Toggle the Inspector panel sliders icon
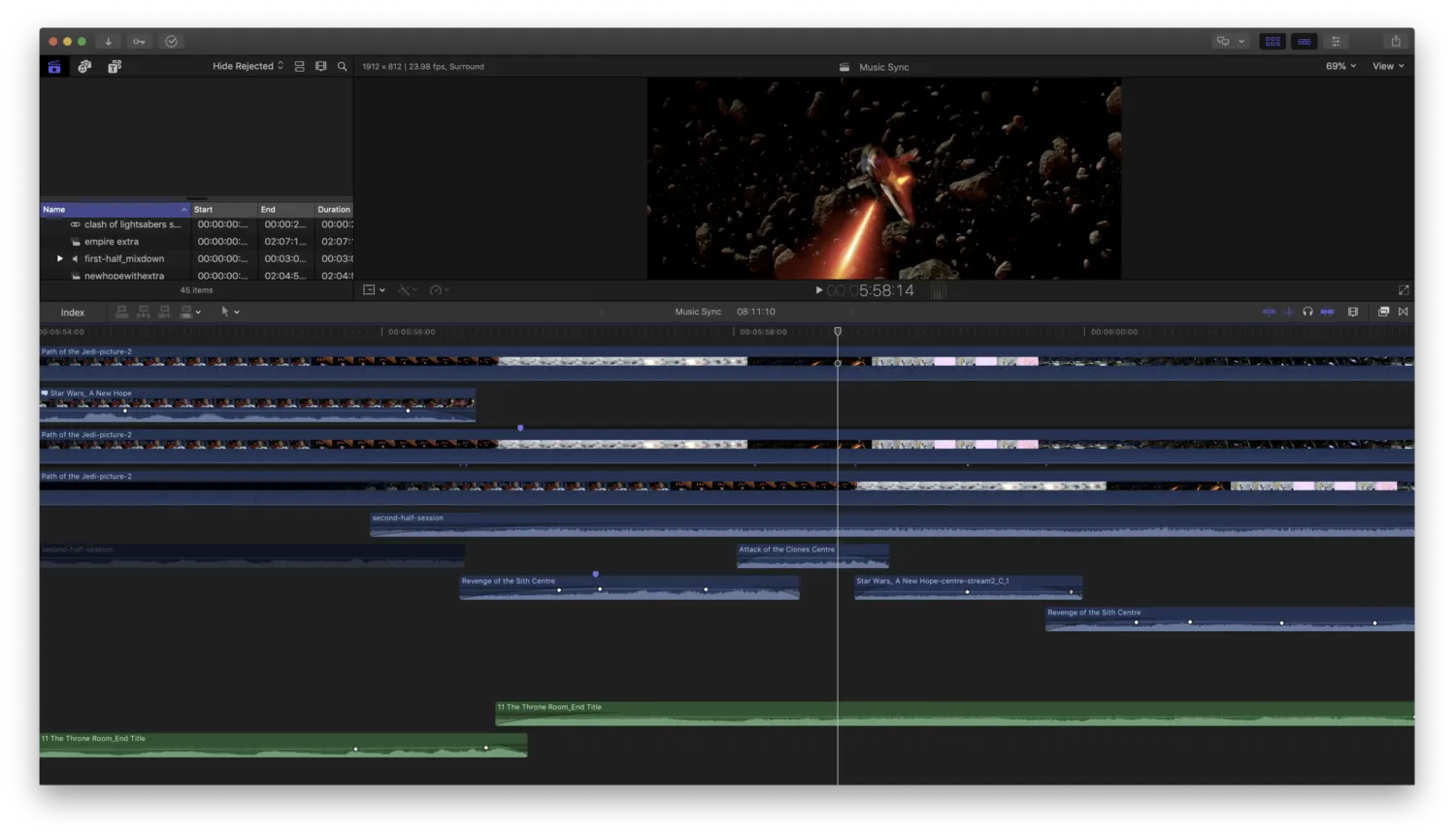Screen dimensions: 1456x837 point(1337,42)
